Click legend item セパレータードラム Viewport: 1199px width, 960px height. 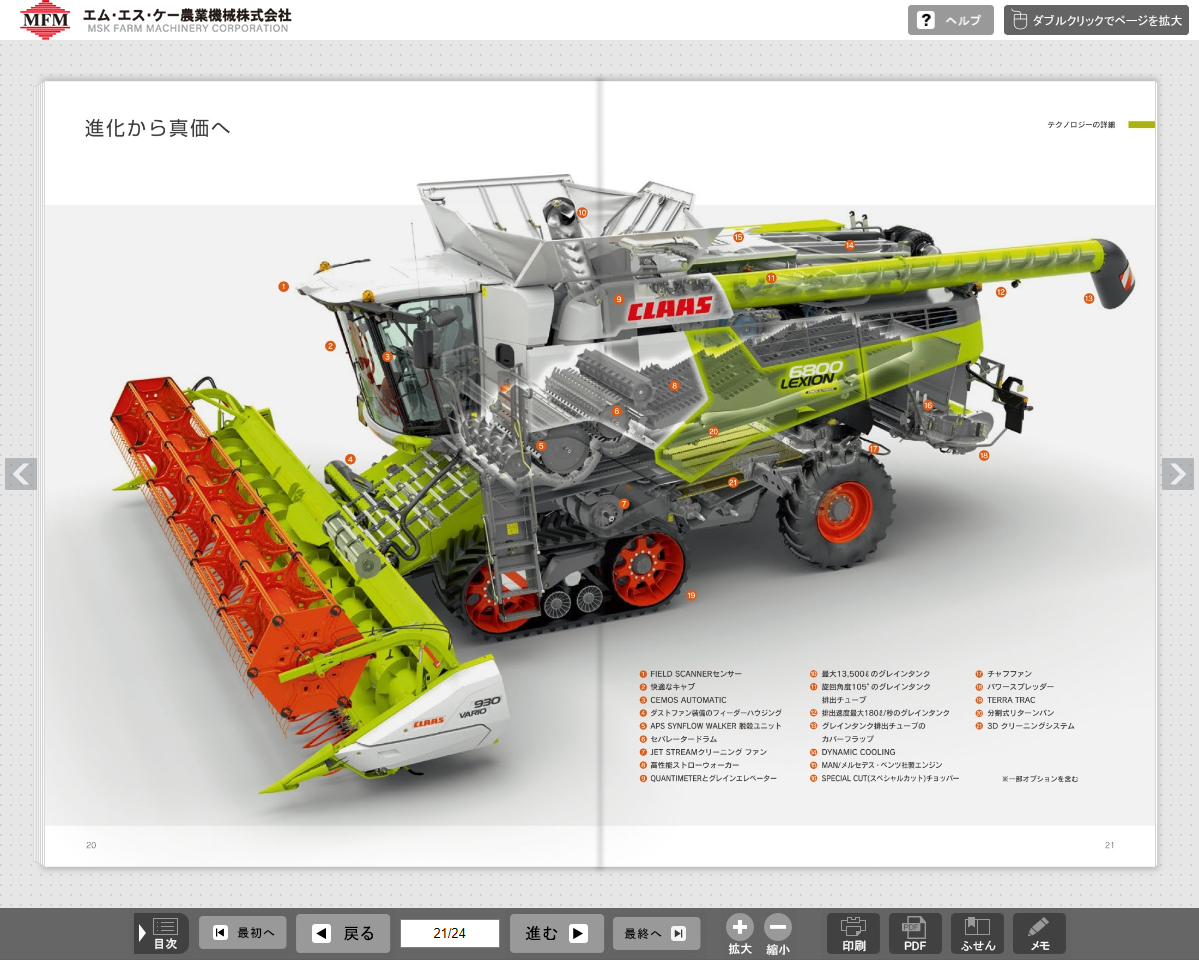[x=678, y=739]
